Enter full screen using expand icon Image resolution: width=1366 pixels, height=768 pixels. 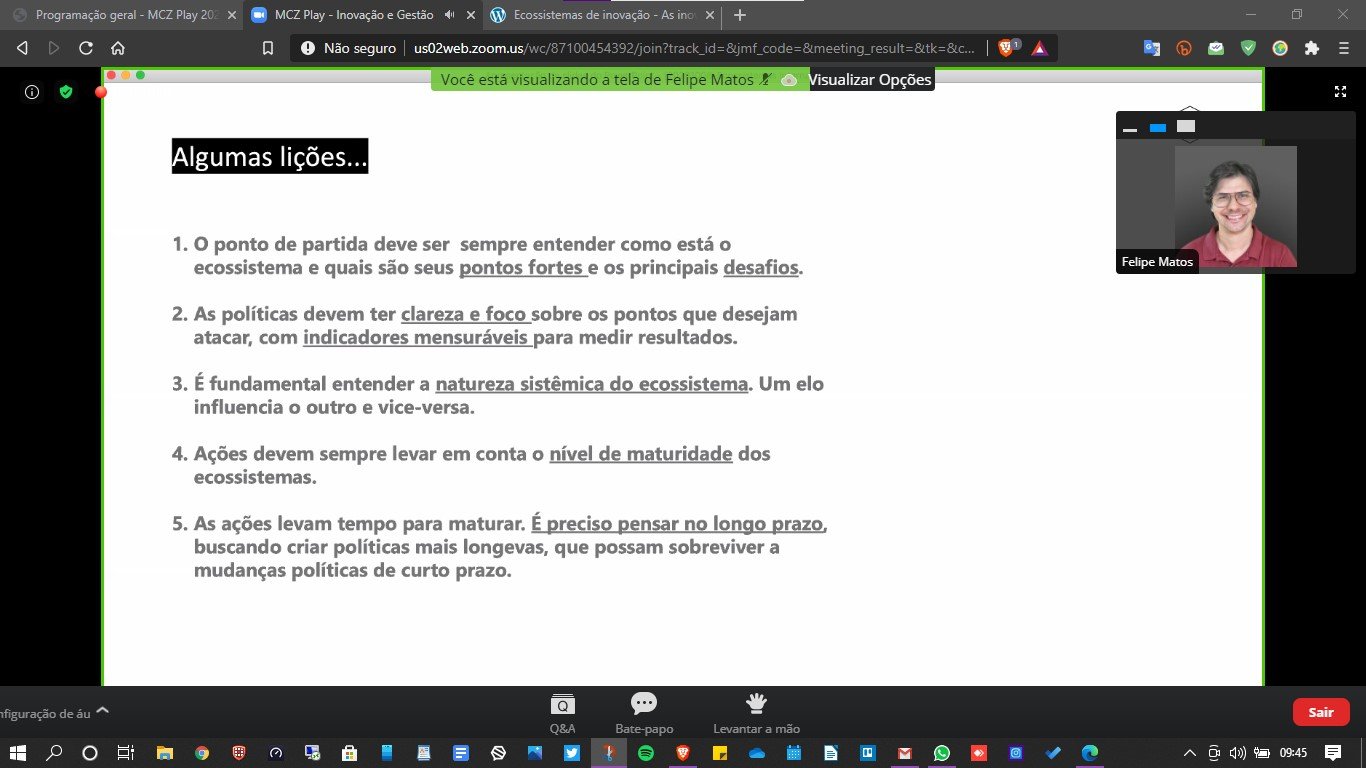[x=1340, y=92]
